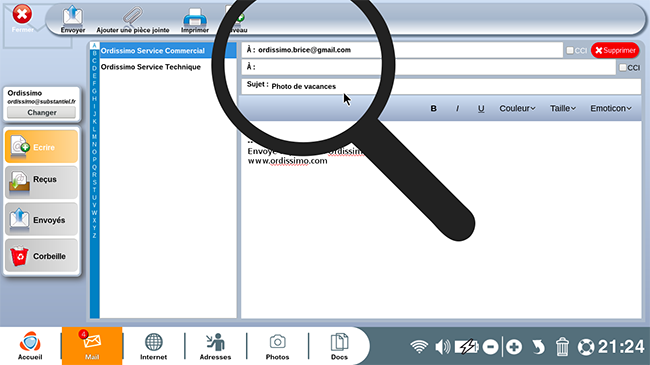Click the empty second À recipient field
This screenshot has width=650, height=365.
point(429,67)
